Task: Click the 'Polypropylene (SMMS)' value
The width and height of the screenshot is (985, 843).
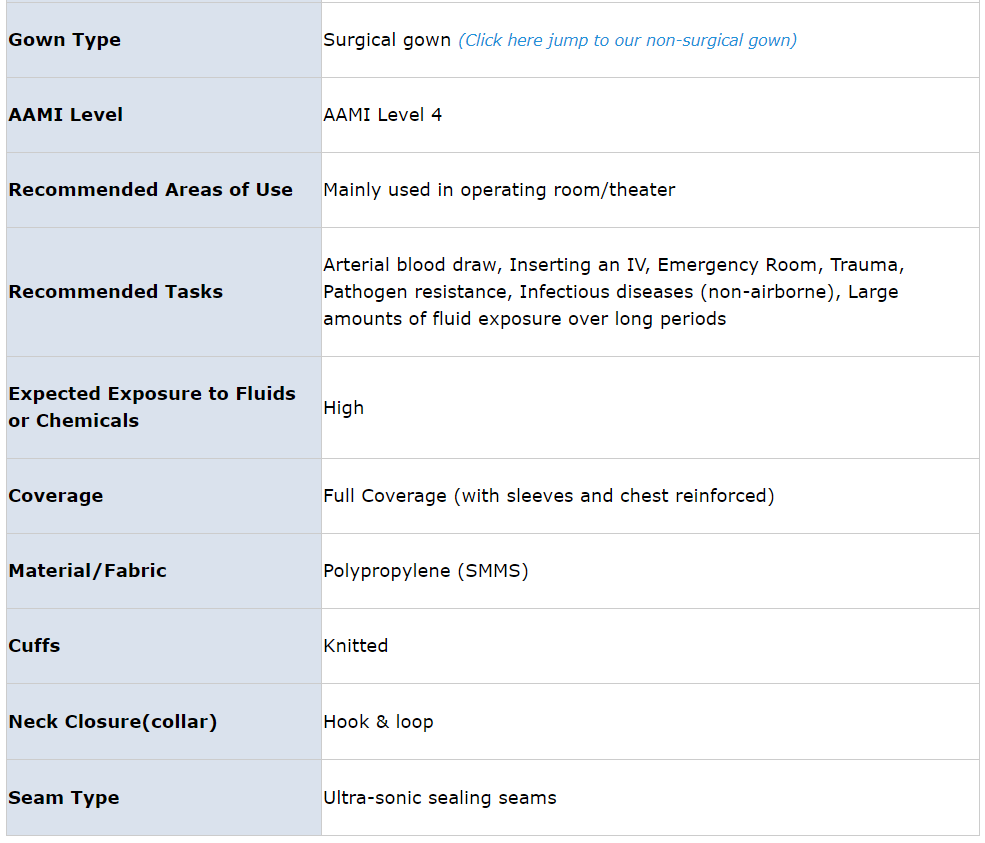Action: [x=426, y=571]
